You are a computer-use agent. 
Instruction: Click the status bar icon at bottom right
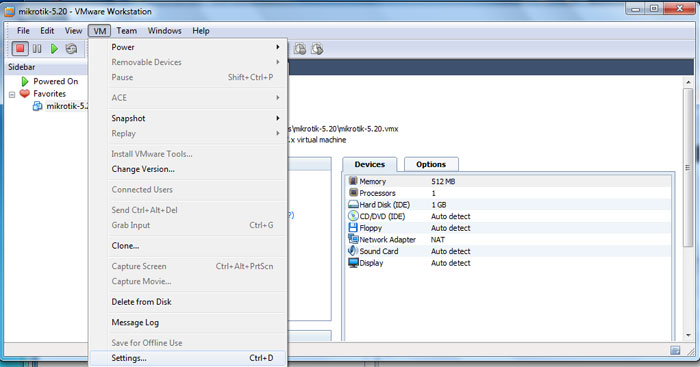click(x=675, y=350)
